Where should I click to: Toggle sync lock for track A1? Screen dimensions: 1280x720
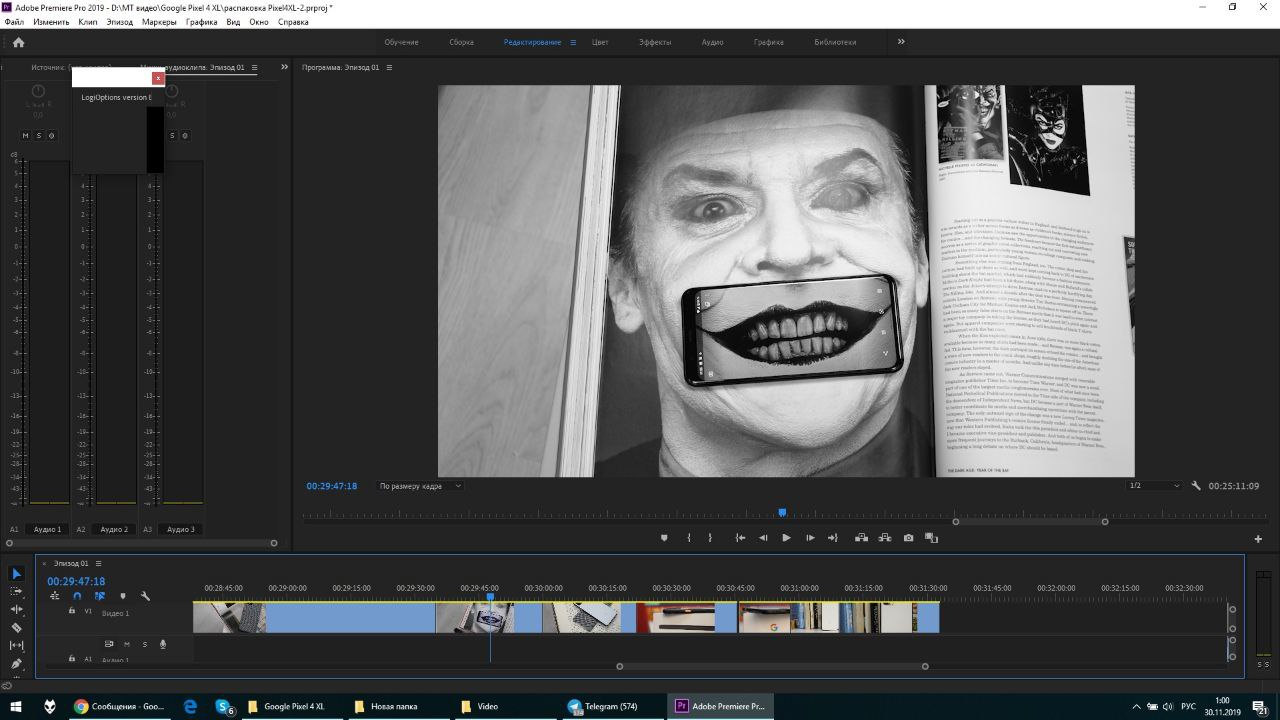[109, 644]
